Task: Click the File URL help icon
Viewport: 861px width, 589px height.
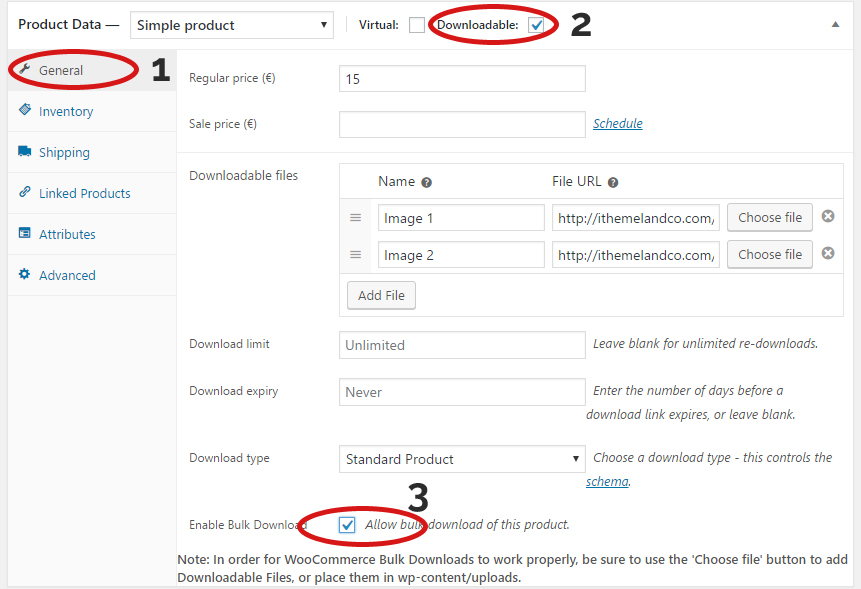Action: coord(613,183)
